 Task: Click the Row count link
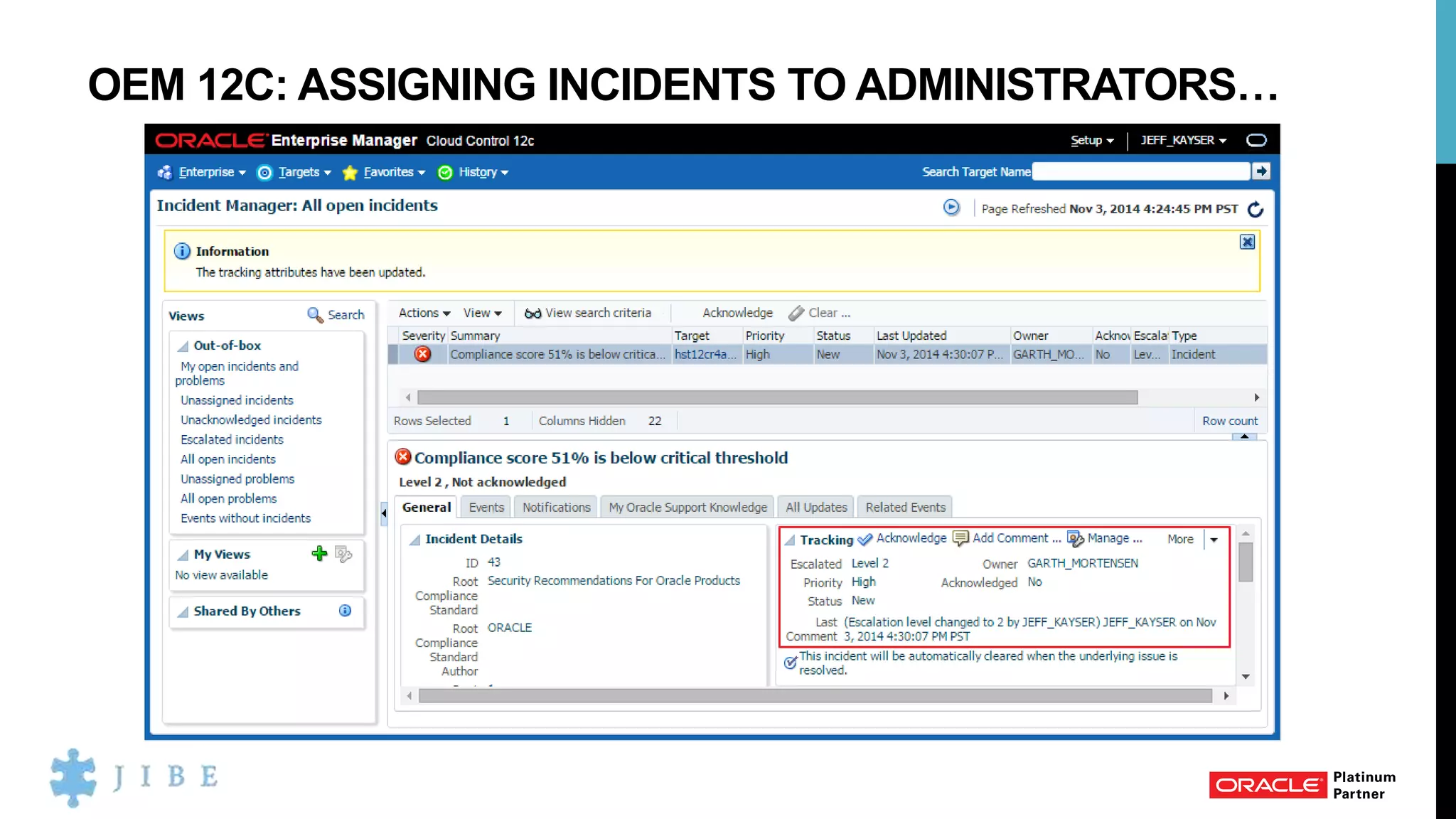pyautogui.click(x=1230, y=421)
